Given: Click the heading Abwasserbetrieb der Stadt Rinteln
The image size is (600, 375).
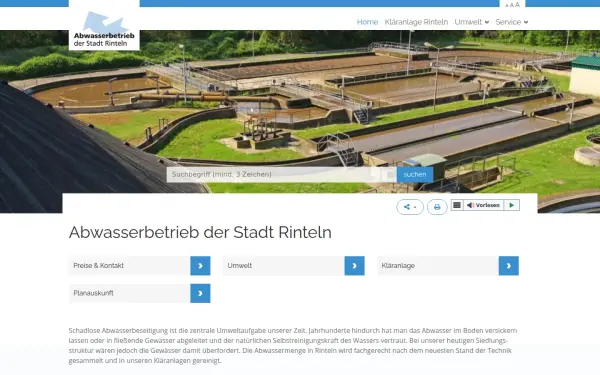Looking at the screenshot, I should (200, 232).
